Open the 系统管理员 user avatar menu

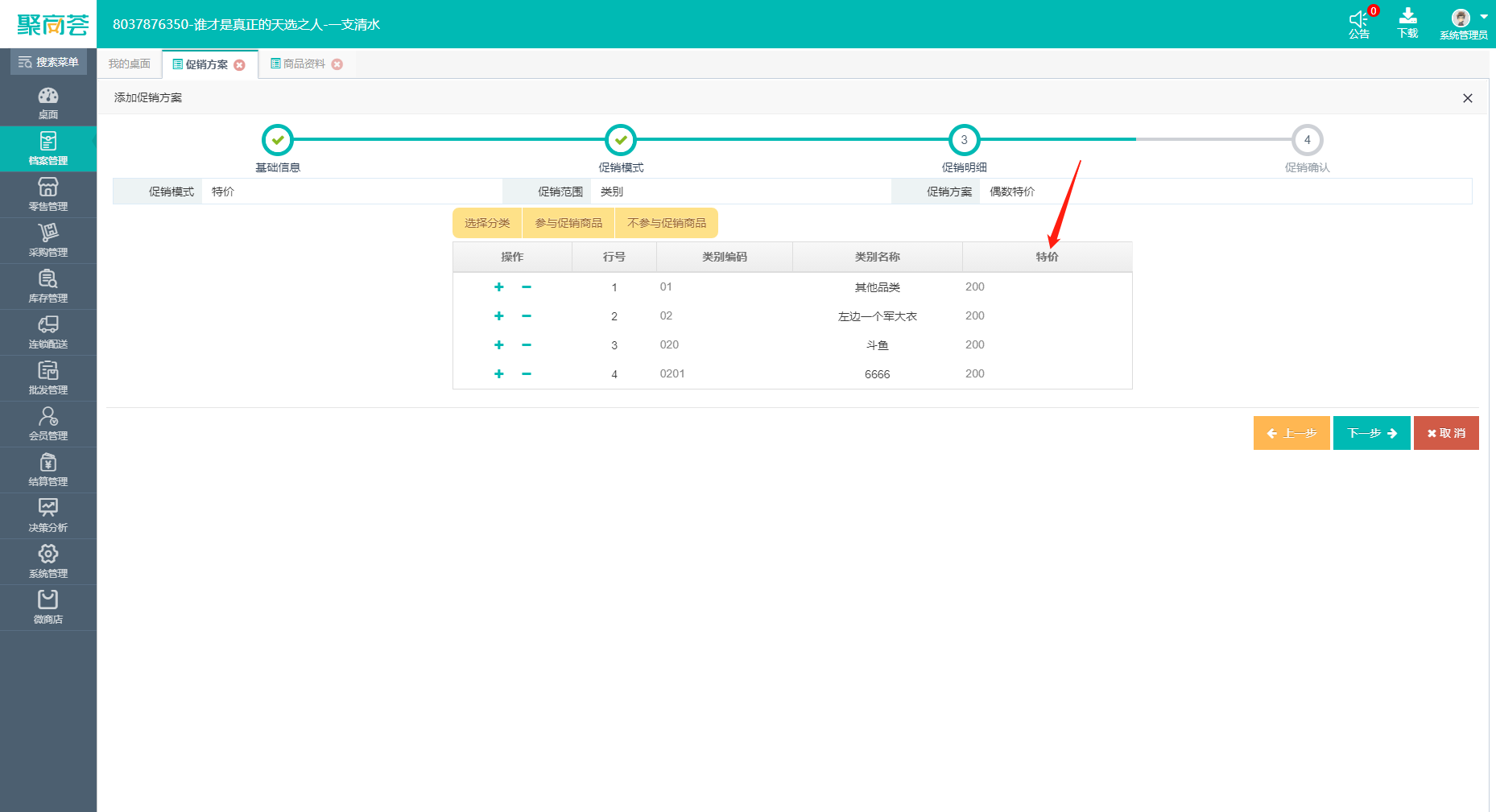click(1464, 23)
